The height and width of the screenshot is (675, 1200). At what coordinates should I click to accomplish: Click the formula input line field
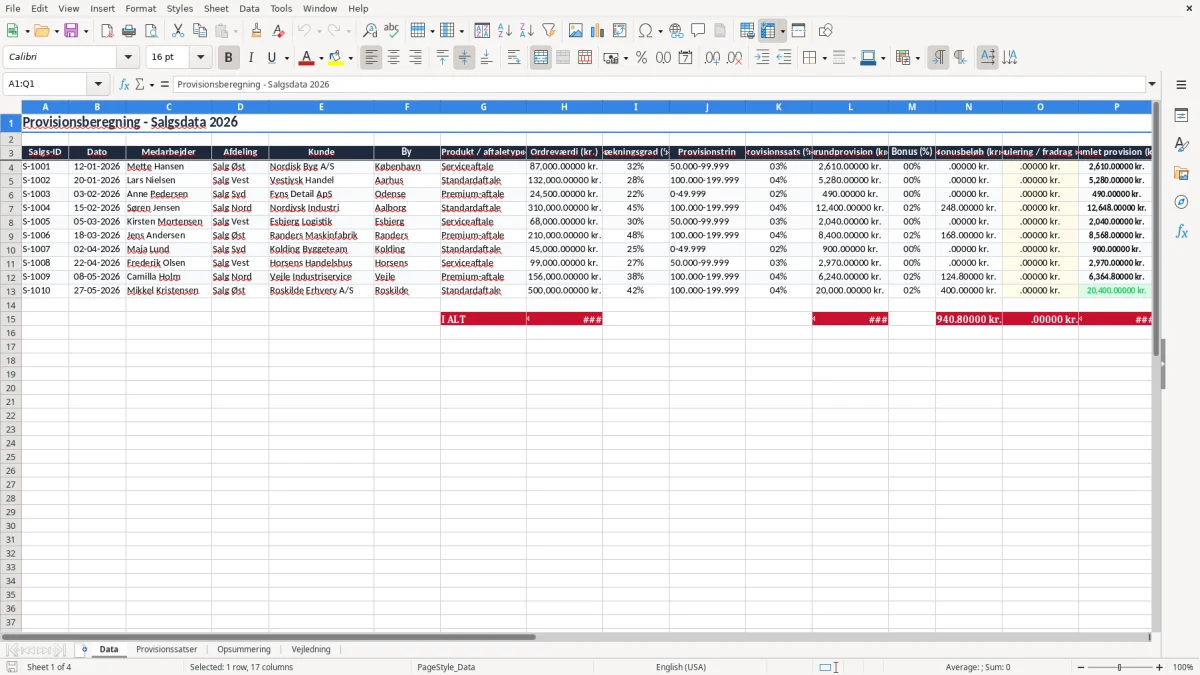tap(658, 85)
